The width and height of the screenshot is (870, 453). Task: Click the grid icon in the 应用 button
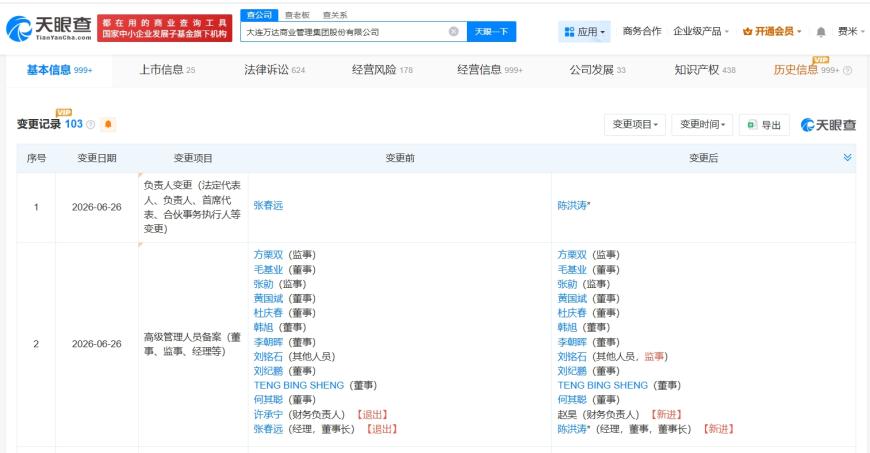569,32
